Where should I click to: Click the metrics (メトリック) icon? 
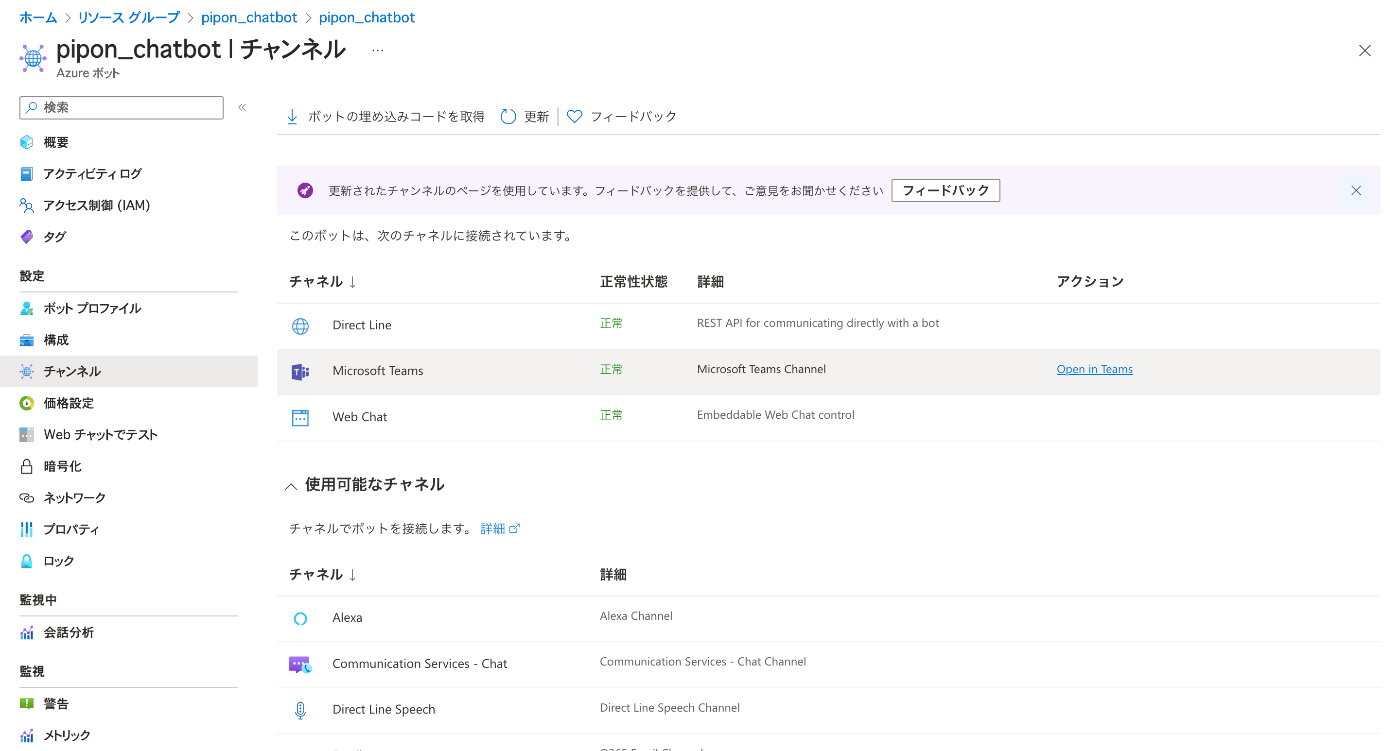click(27, 735)
